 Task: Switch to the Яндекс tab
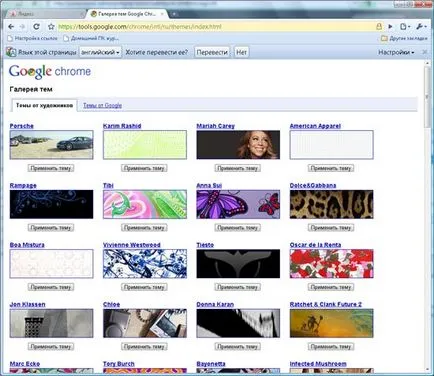point(47,14)
